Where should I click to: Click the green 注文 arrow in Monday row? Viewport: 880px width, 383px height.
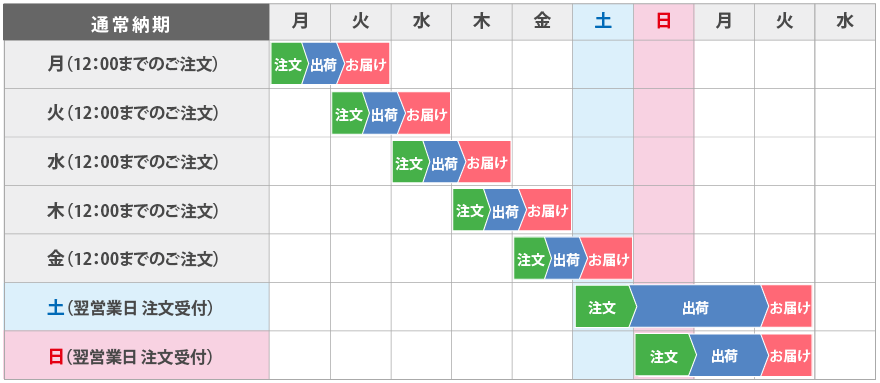click(288, 64)
